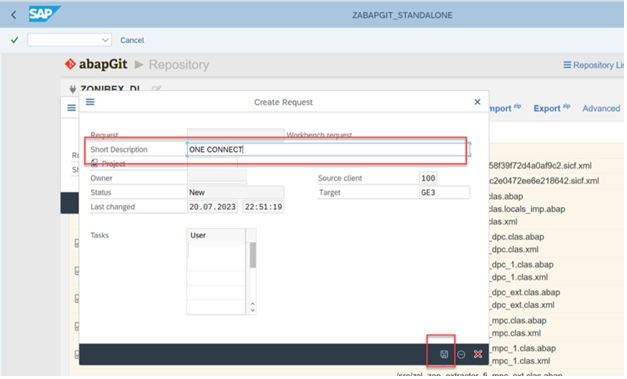This screenshot has width=627, height=379.
Task: Click the _mpc.clas.xml file entry
Action: [515, 333]
